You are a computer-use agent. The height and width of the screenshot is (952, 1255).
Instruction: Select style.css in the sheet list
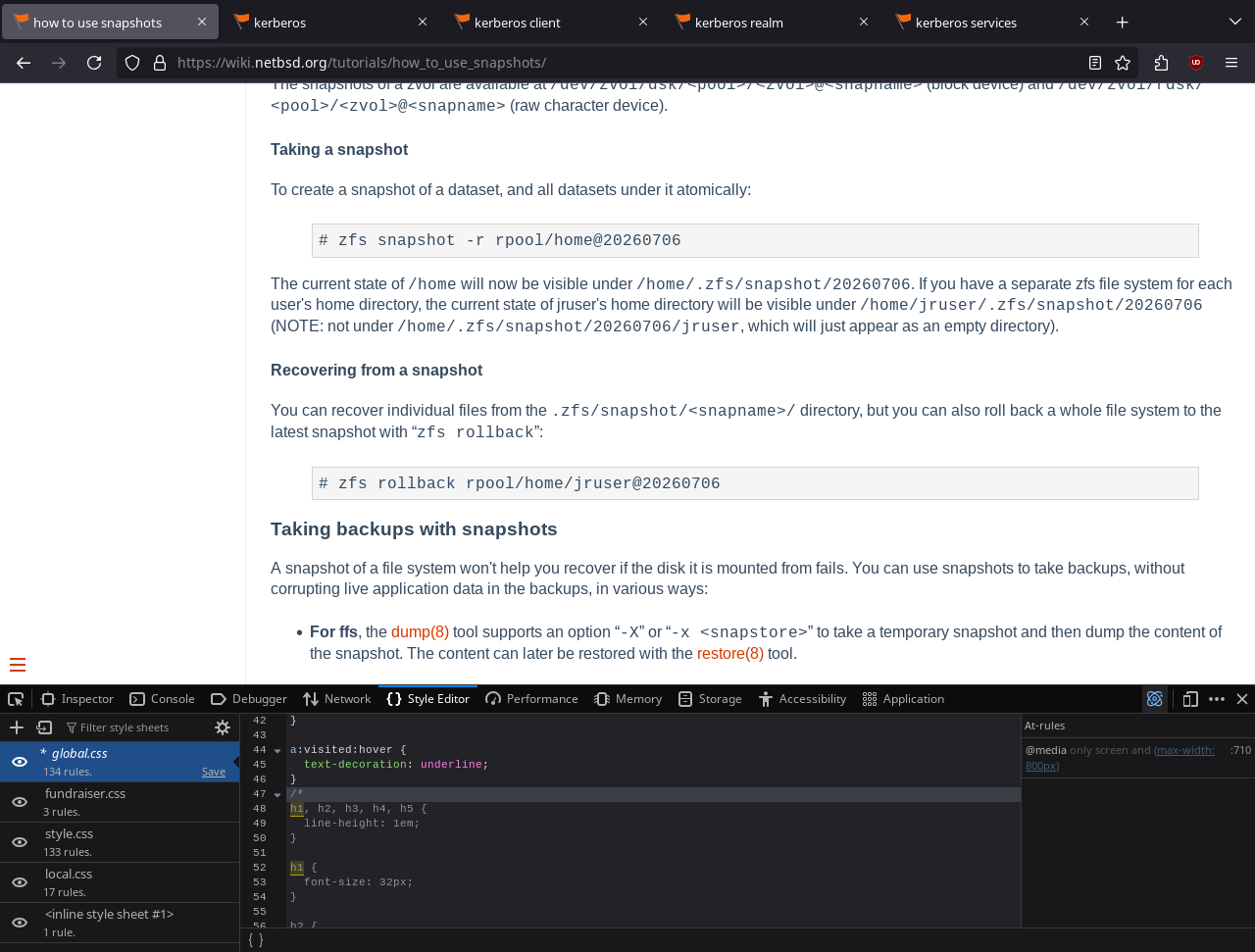click(x=120, y=842)
